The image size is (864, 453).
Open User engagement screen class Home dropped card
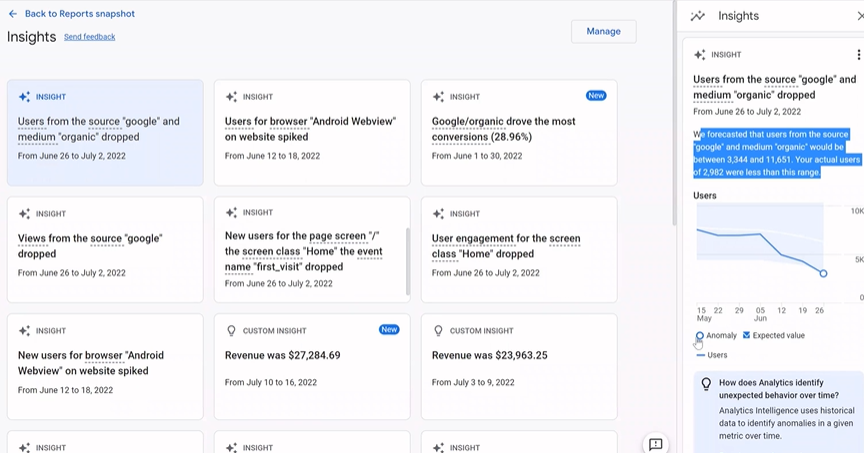pos(519,250)
